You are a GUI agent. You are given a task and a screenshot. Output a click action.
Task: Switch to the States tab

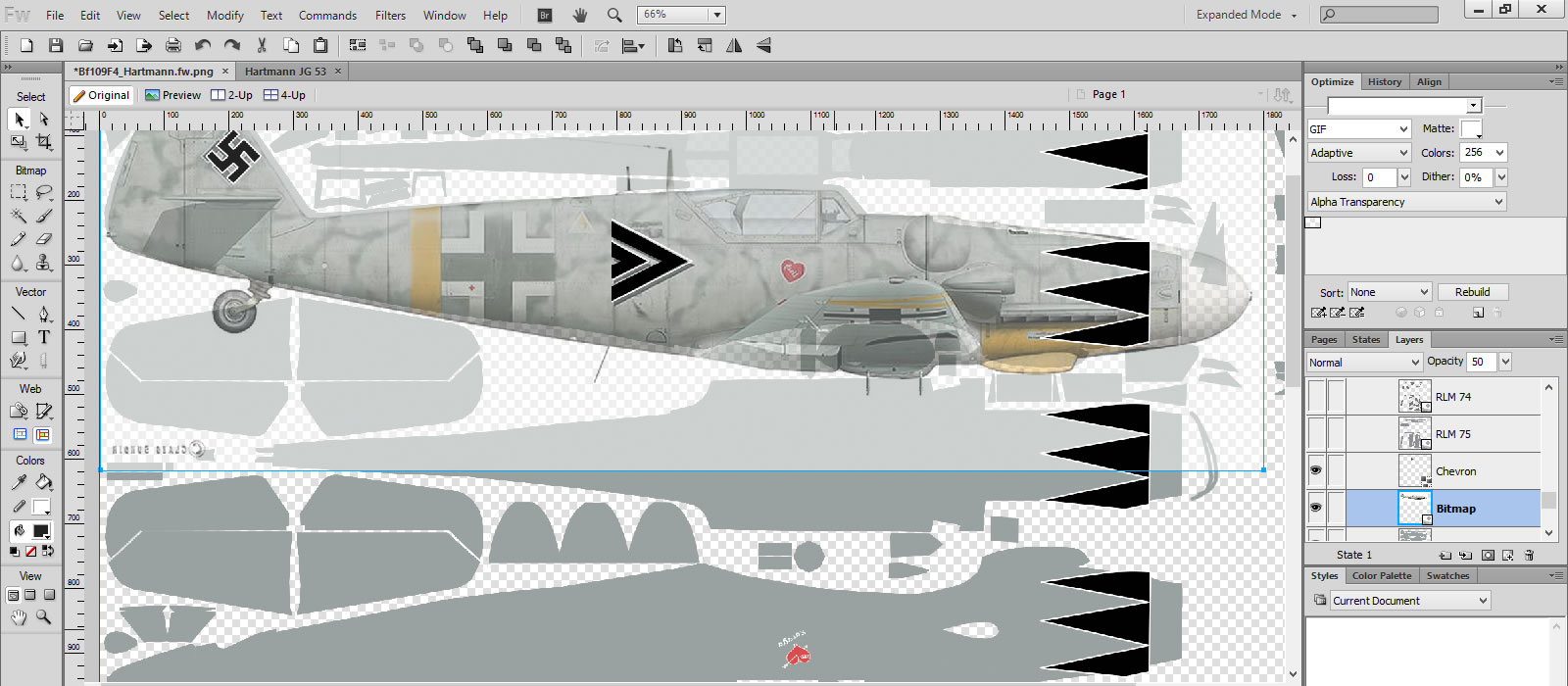coord(1365,339)
